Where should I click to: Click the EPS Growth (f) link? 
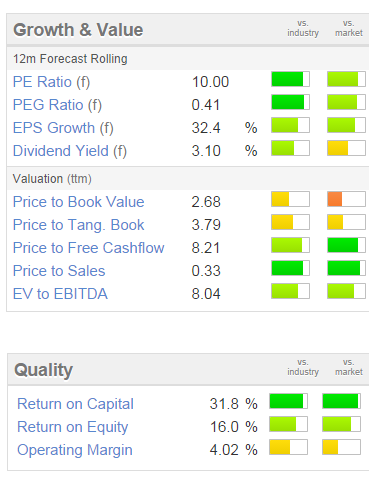[x=63, y=128]
